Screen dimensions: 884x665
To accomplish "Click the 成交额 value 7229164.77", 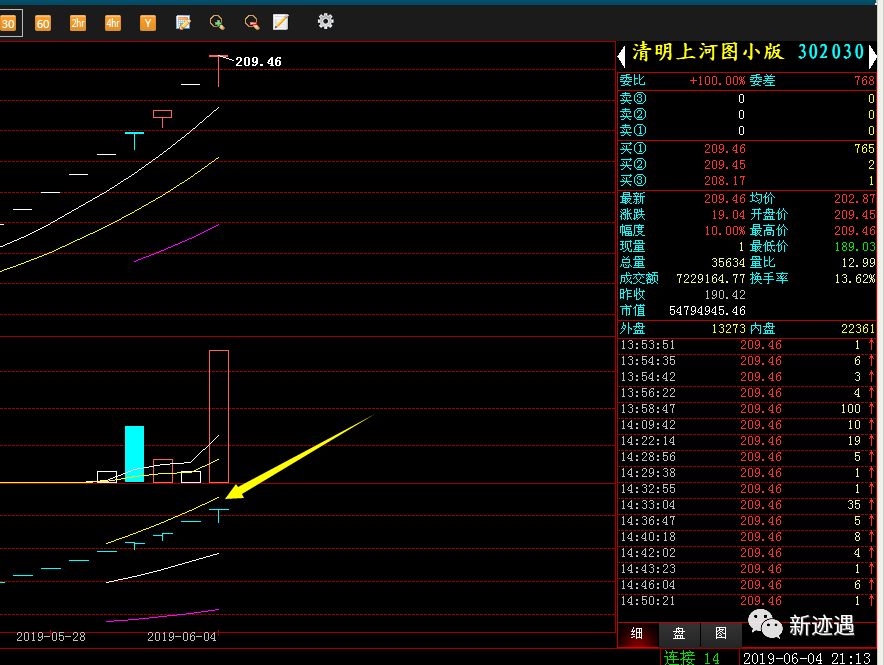I will pos(711,278).
